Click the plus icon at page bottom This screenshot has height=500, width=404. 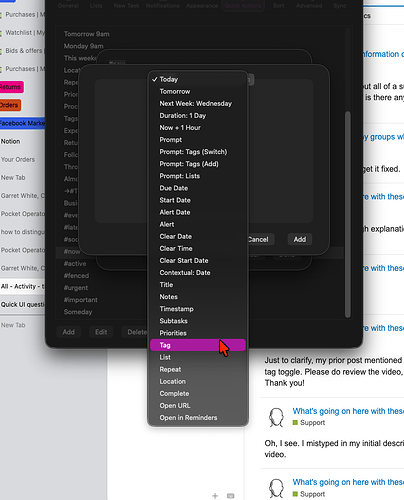tap(215, 496)
